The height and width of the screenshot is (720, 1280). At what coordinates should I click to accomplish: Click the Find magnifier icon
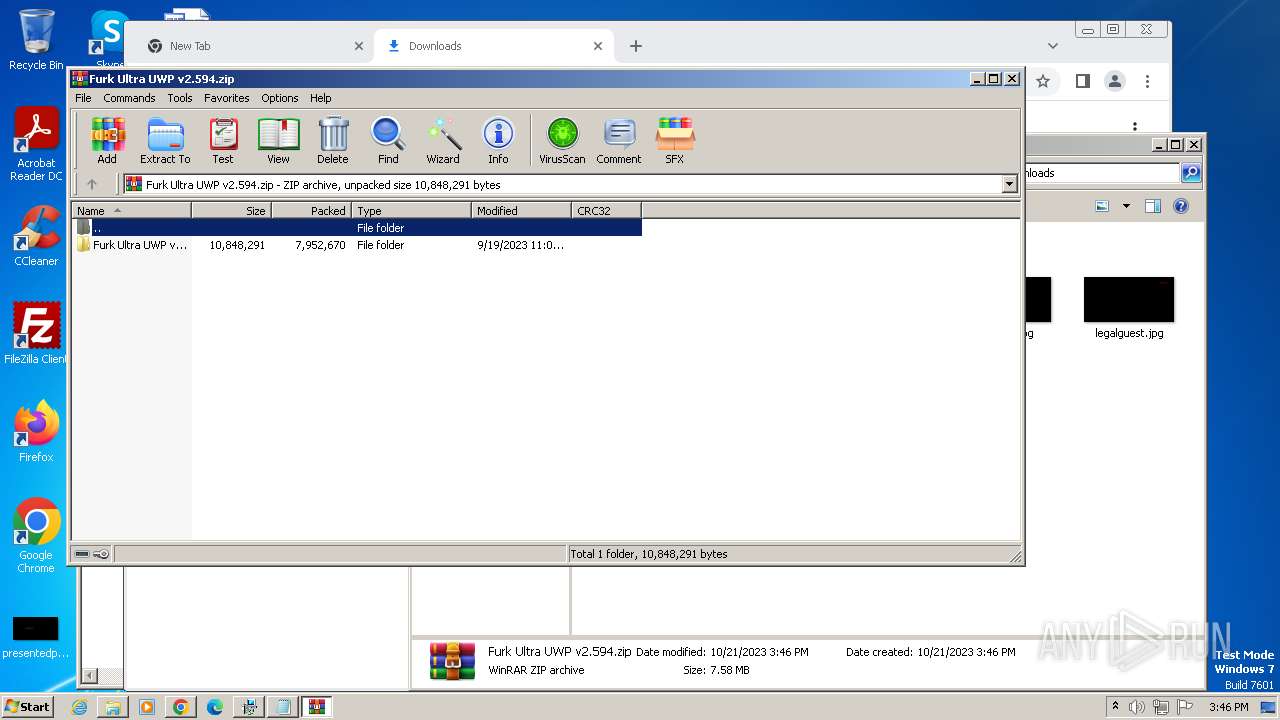[x=388, y=140]
